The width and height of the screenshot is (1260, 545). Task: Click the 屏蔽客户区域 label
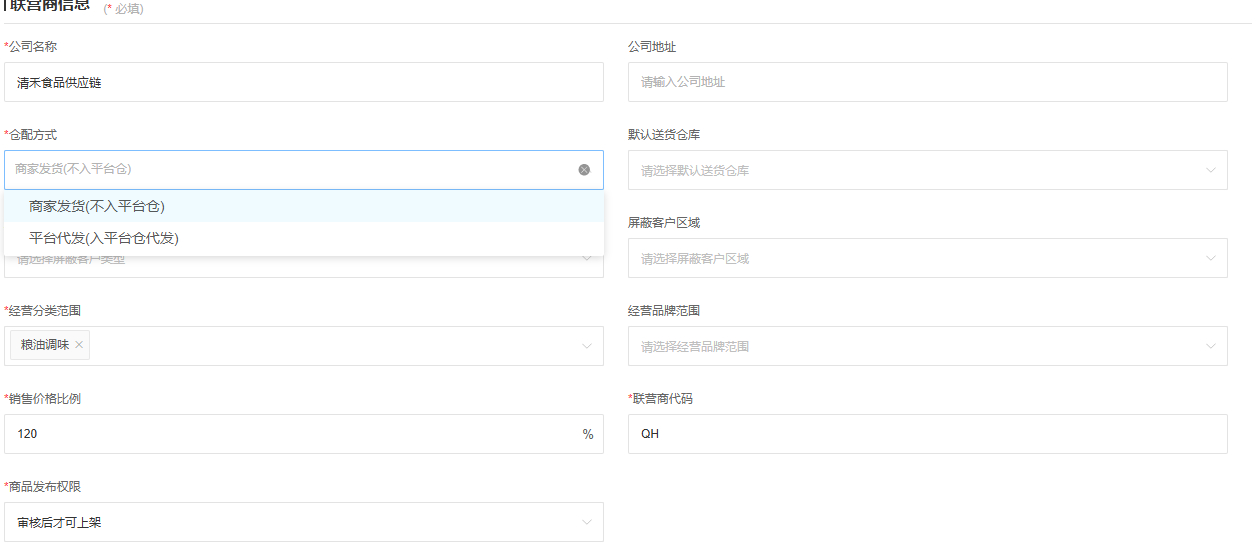tap(664, 222)
